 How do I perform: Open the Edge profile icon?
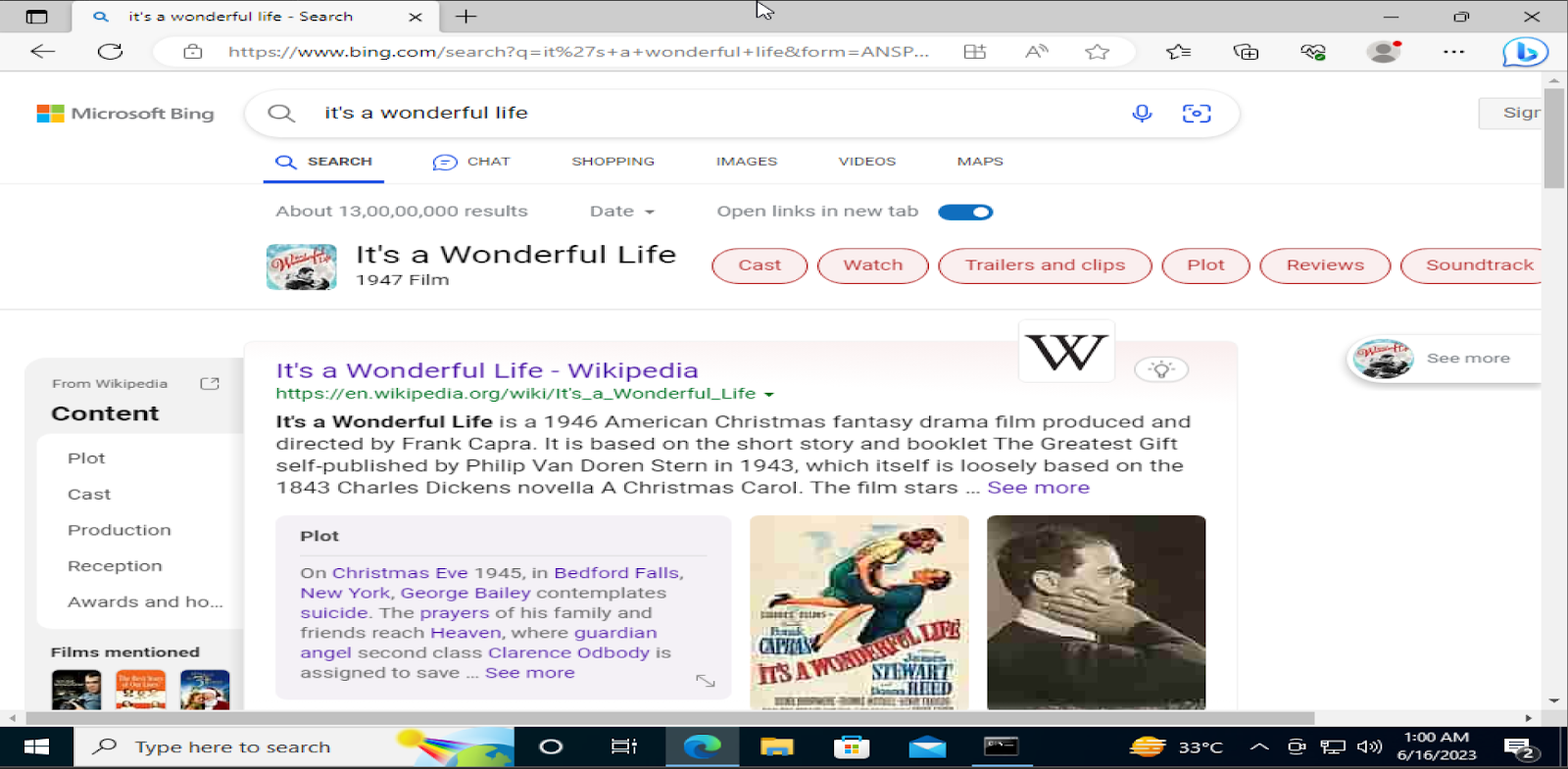click(1384, 52)
